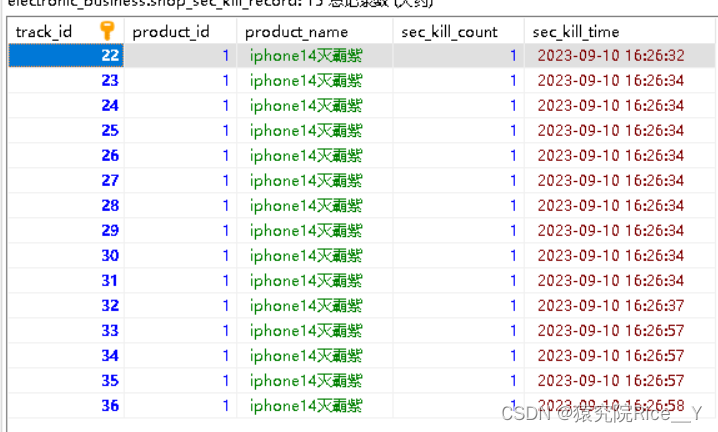The image size is (718, 432).
Task: Sort by the product_id column header
Action: click(x=180, y=32)
